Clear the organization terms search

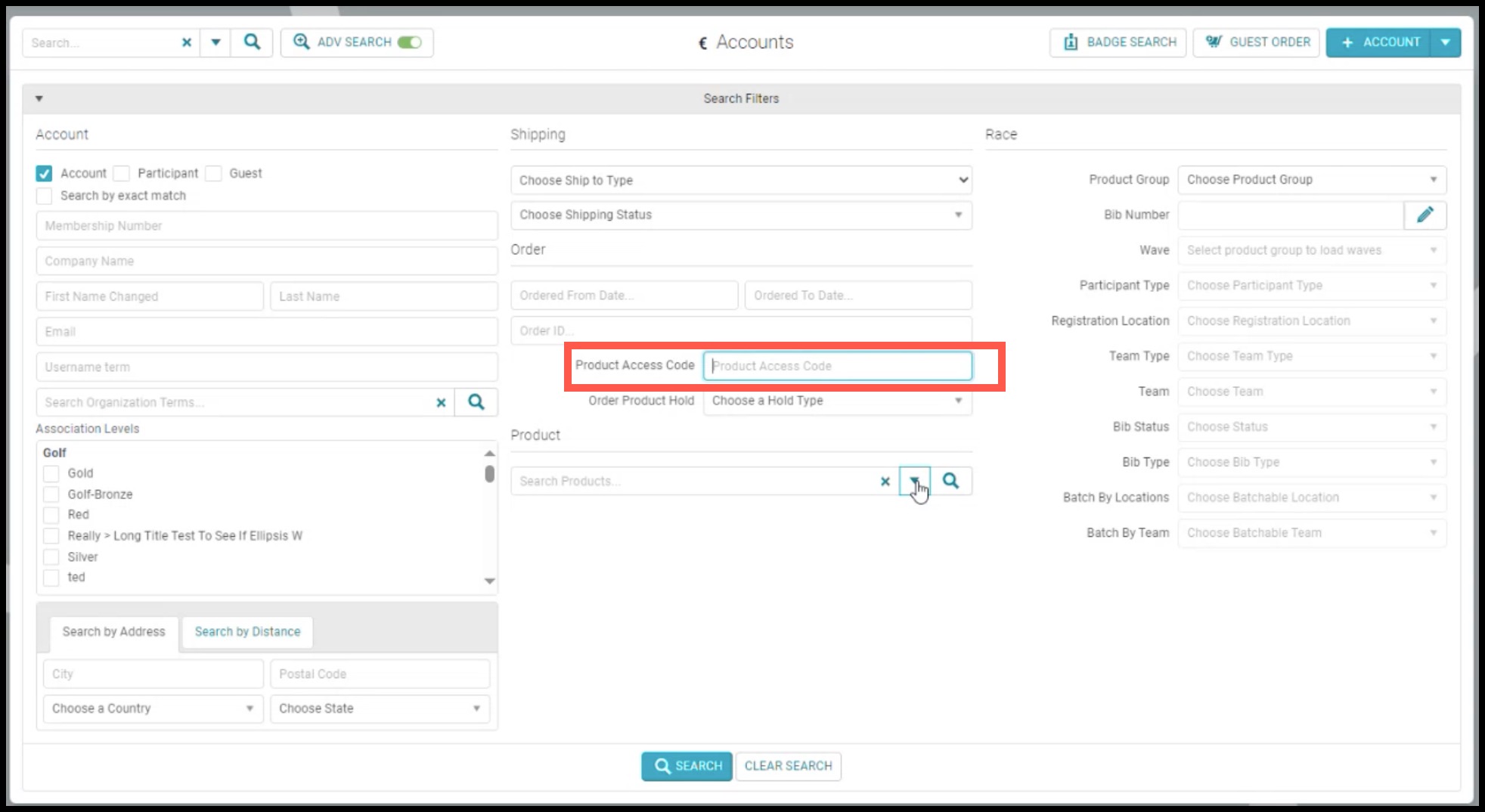441,403
